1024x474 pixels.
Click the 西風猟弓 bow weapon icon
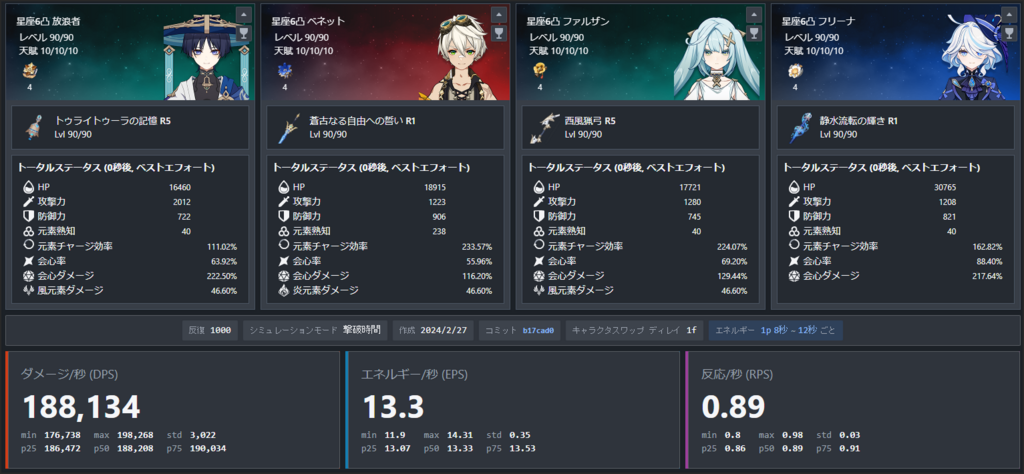545,128
